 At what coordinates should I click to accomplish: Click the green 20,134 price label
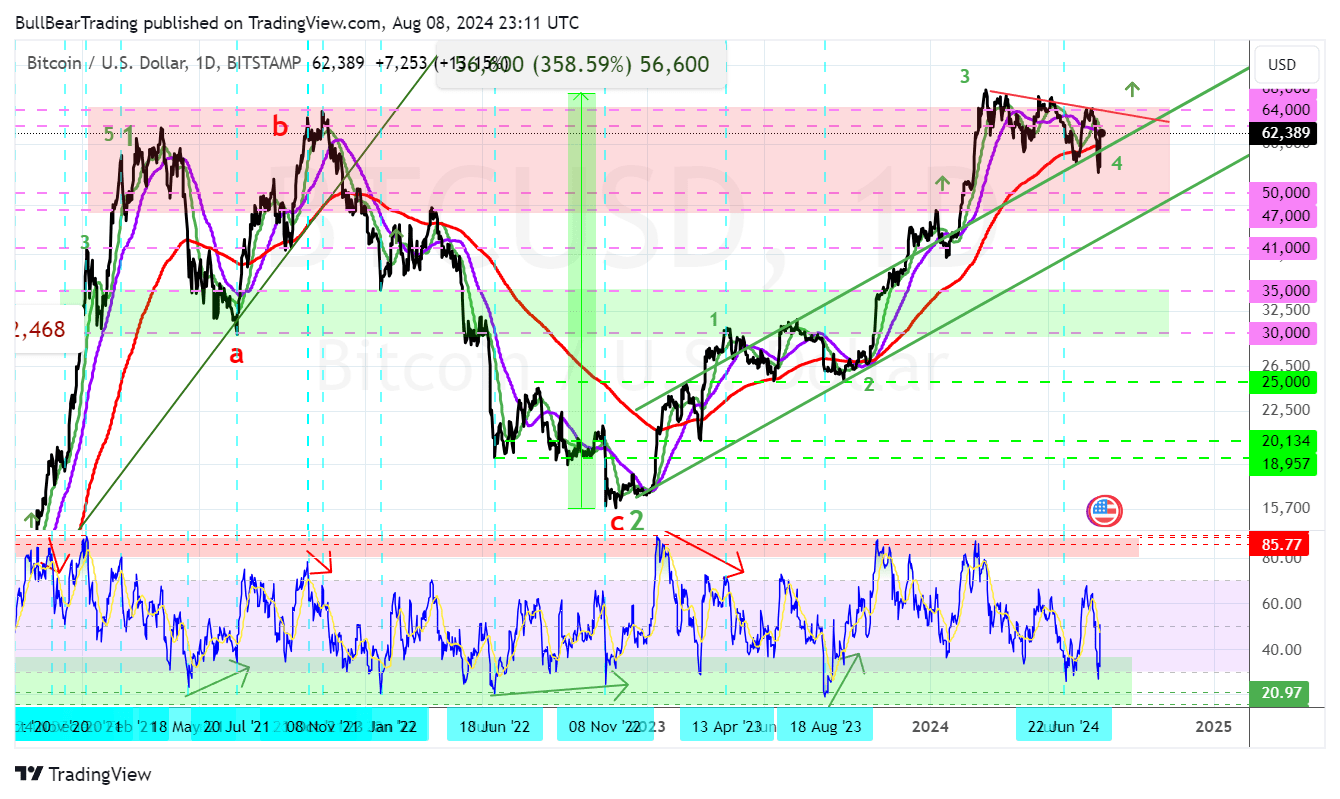(1285, 440)
